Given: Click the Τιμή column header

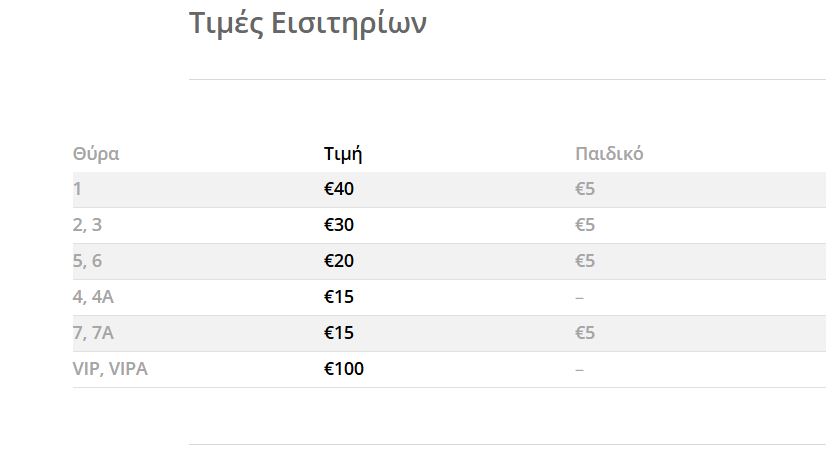Looking at the screenshot, I should click(343, 154).
